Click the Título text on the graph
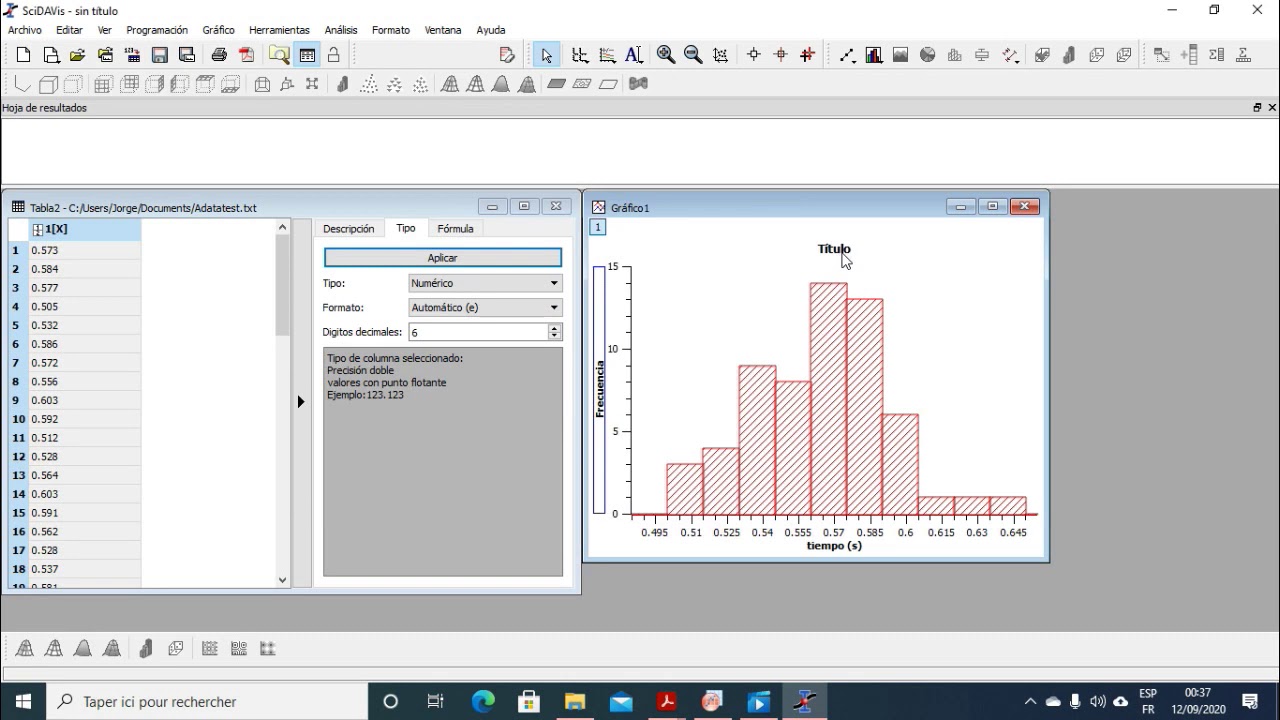This screenshot has width=1280, height=720. (834, 249)
